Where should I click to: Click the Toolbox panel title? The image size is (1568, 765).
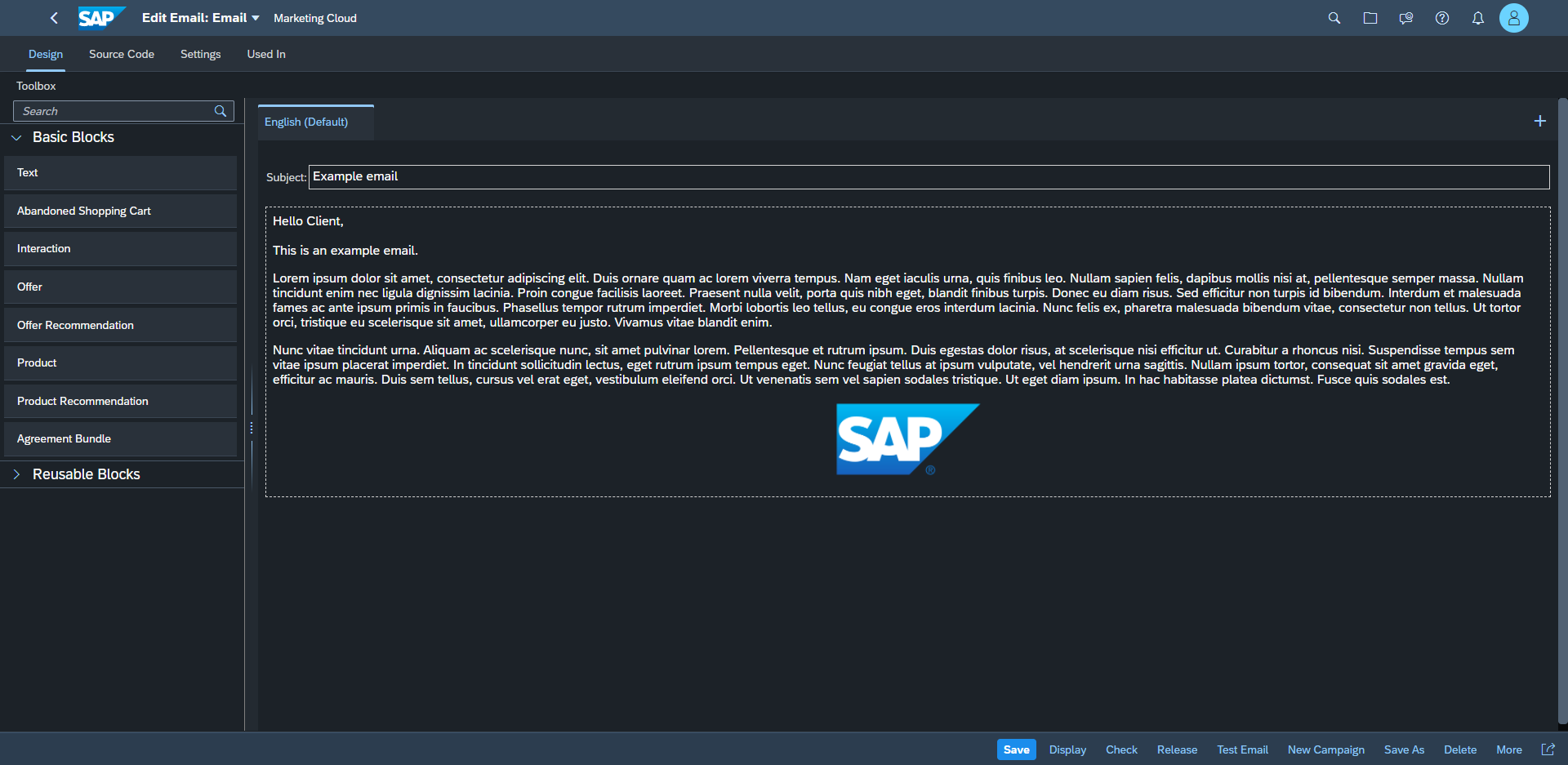click(36, 86)
